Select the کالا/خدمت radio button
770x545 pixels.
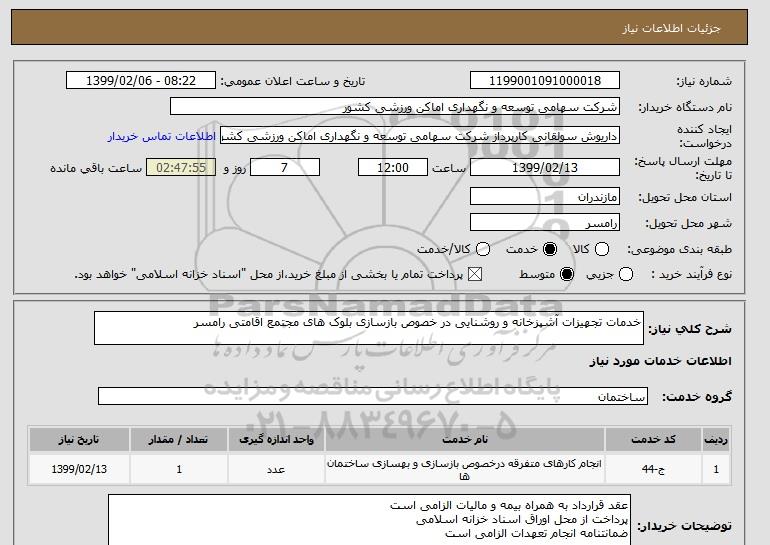click(x=483, y=249)
